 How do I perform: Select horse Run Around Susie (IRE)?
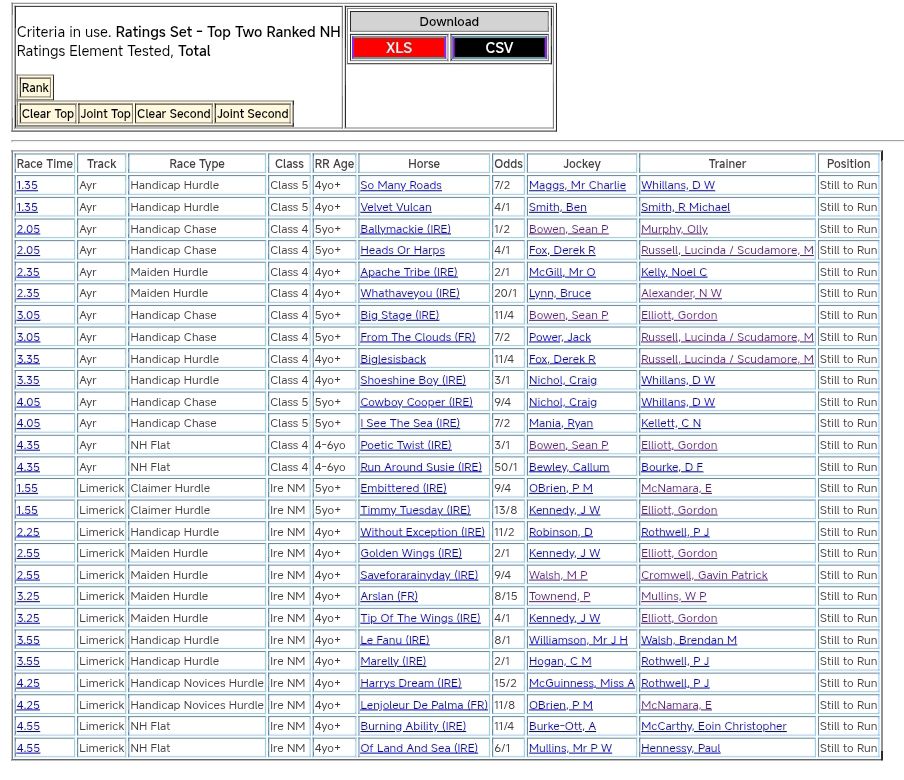[420, 468]
